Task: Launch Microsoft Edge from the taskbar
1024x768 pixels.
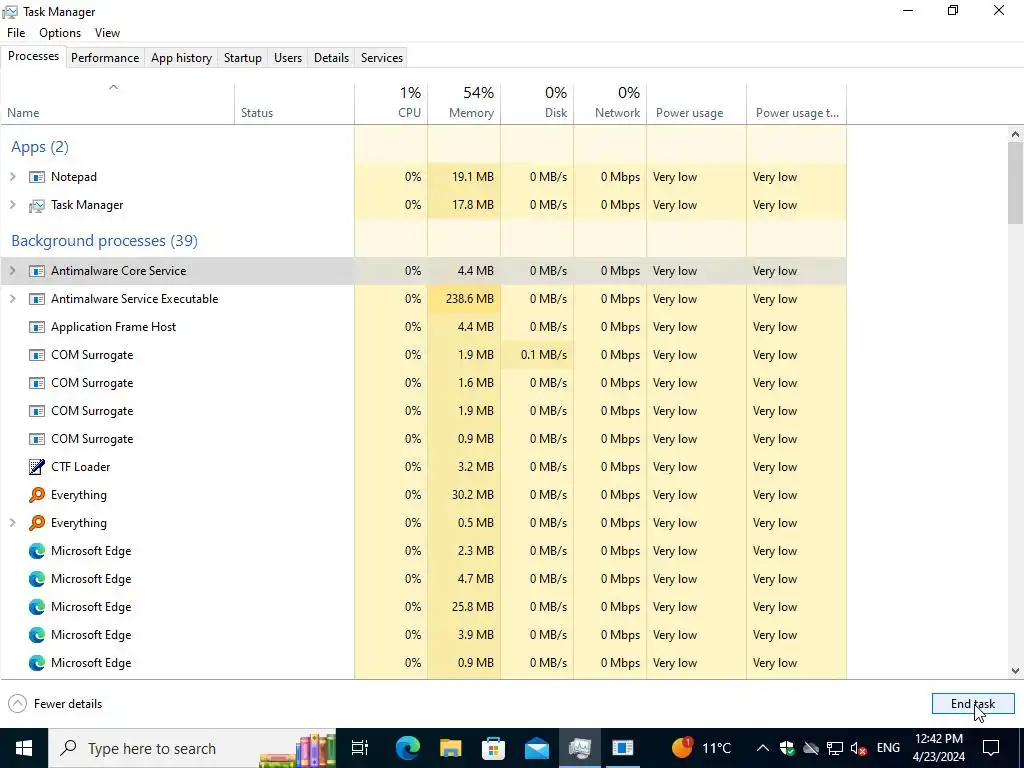Action: click(x=407, y=748)
